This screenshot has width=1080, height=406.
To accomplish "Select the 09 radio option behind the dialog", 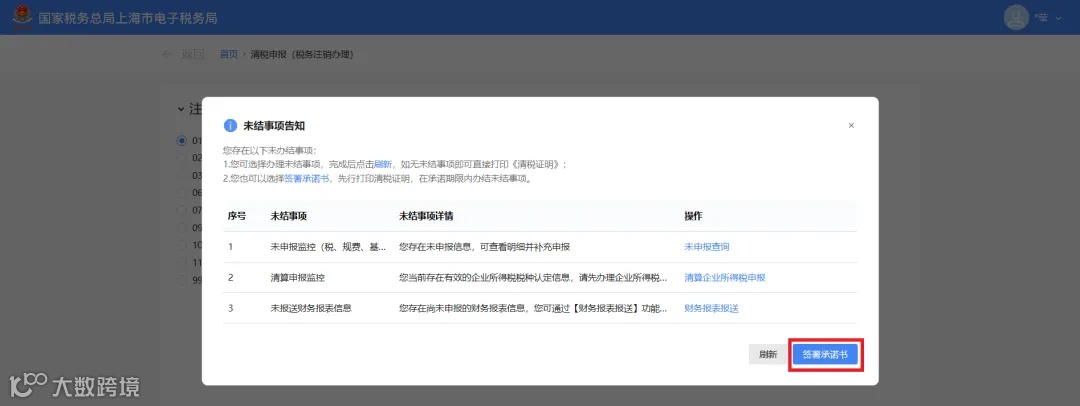I will pos(182,227).
